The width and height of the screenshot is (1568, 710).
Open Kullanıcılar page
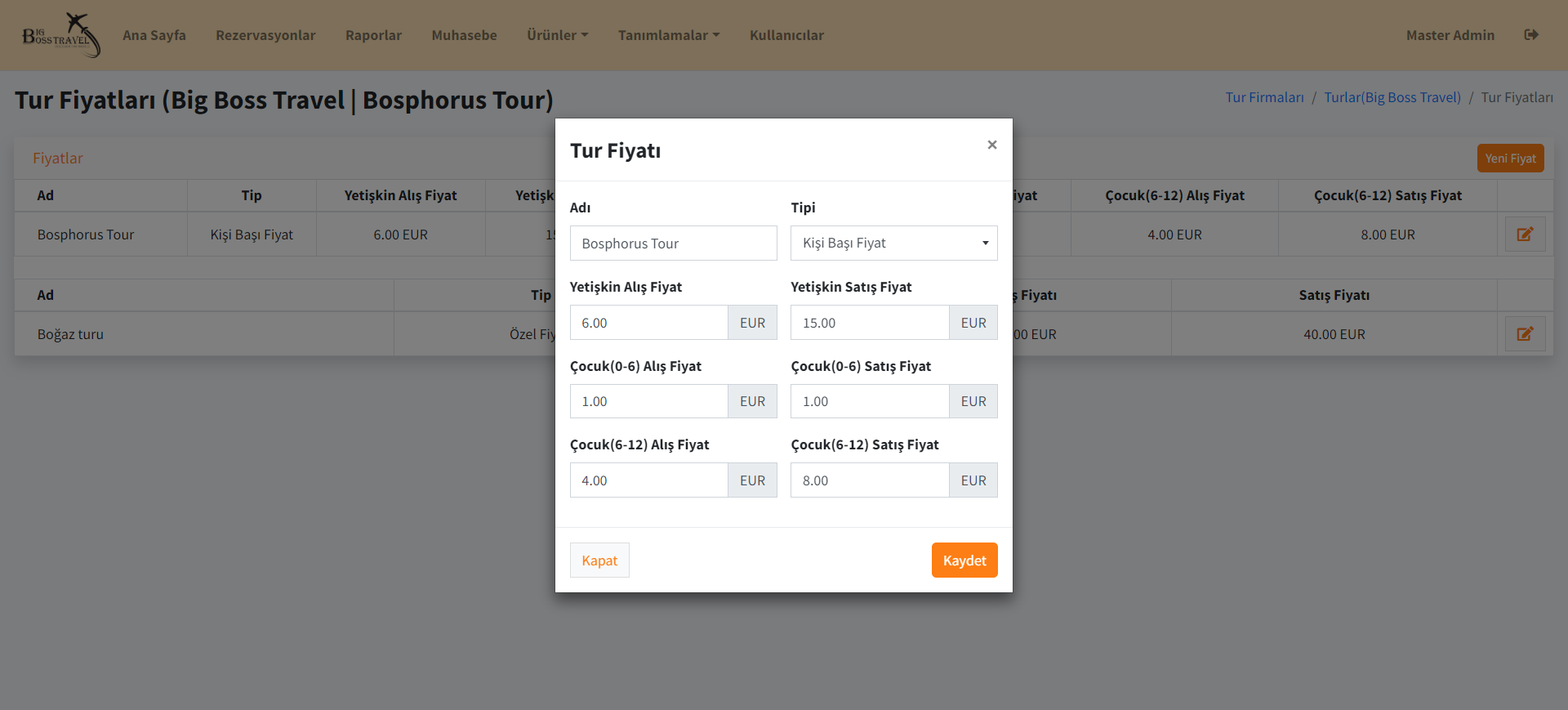pyautogui.click(x=786, y=35)
